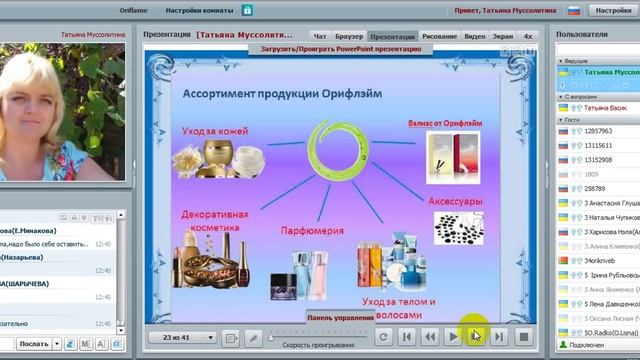The image size is (640, 360).
Task: Click the Послать send button
Action: tap(34, 344)
